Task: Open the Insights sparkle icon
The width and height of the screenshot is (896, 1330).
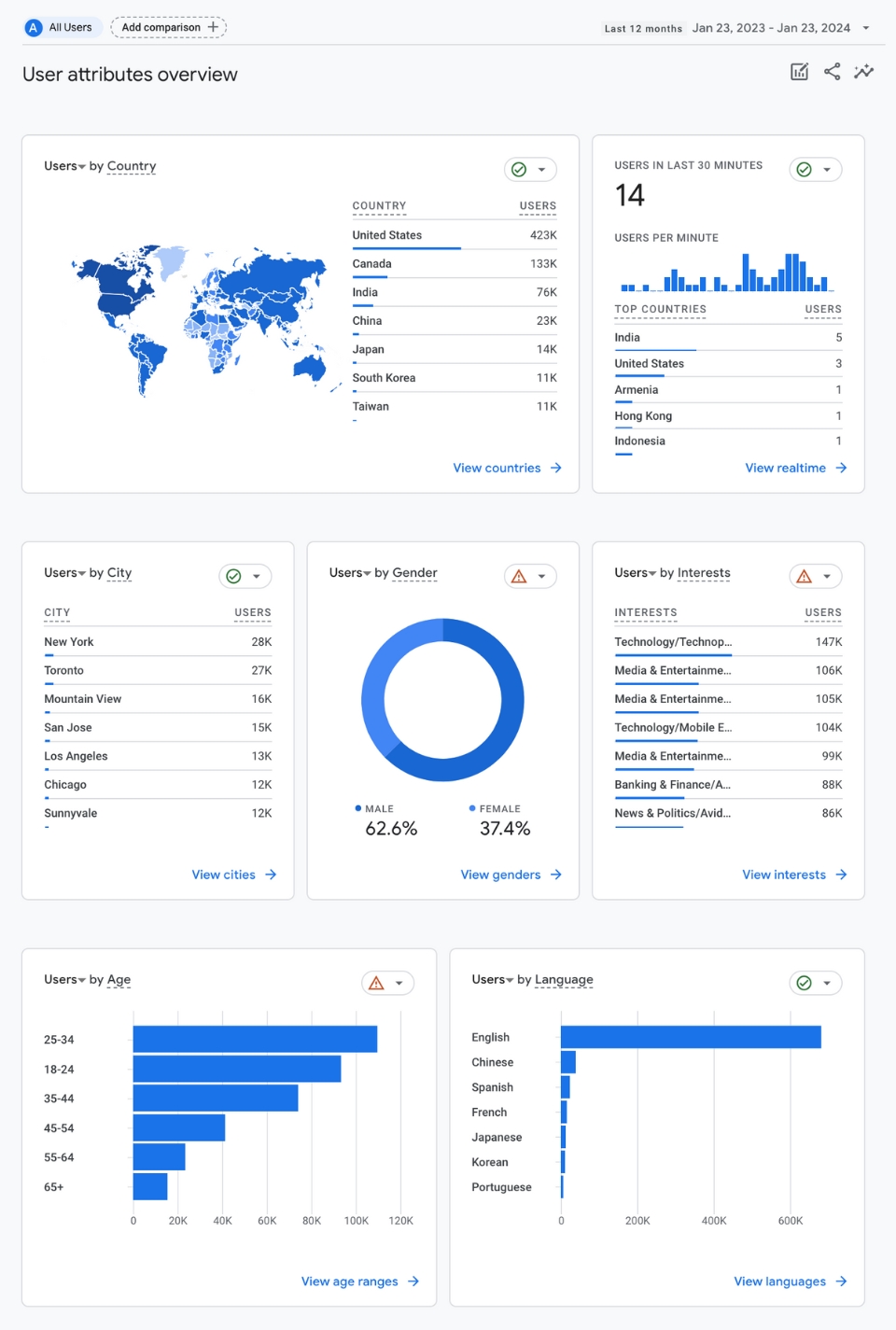Action: pos(863,71)
